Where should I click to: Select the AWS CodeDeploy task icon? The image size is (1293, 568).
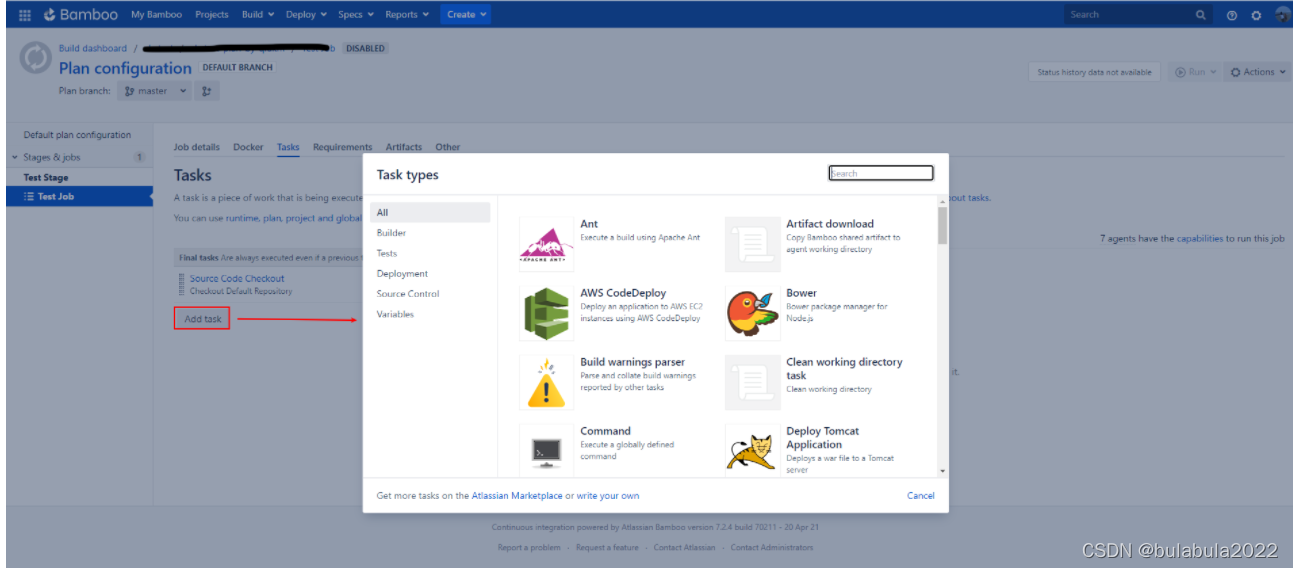click(546, 313)
